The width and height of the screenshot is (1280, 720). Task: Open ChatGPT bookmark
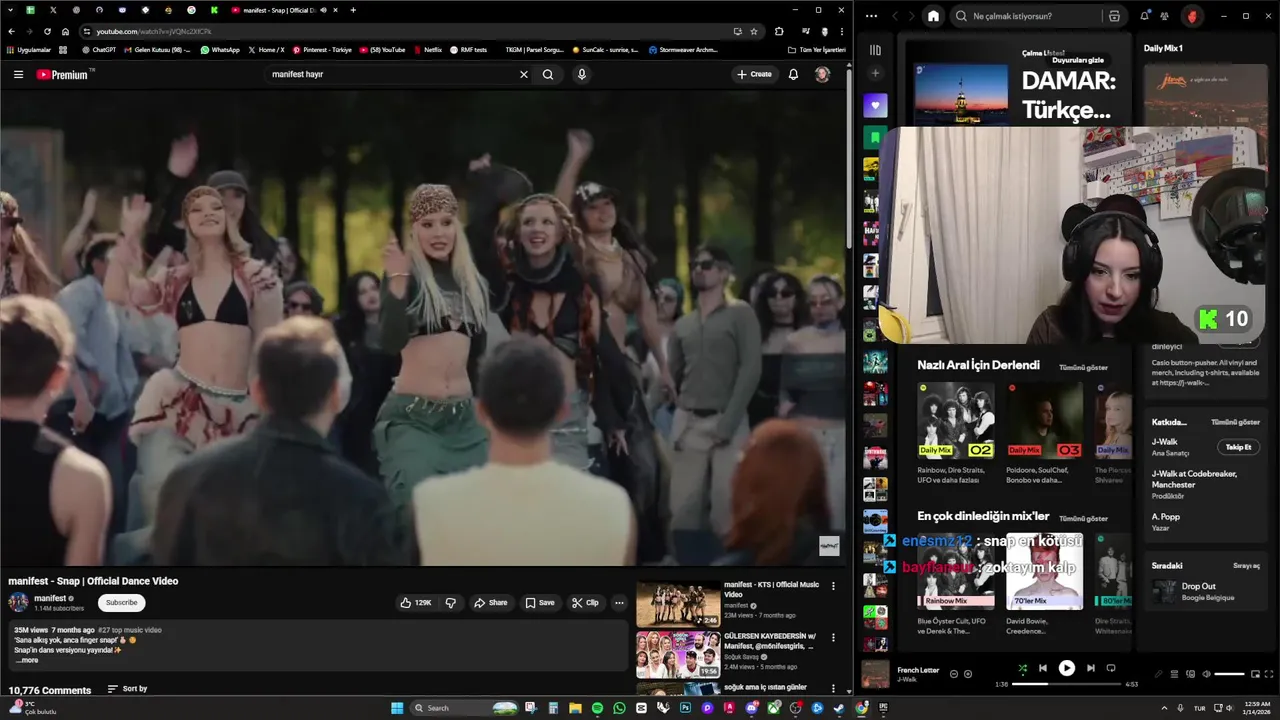coord(99,49)
